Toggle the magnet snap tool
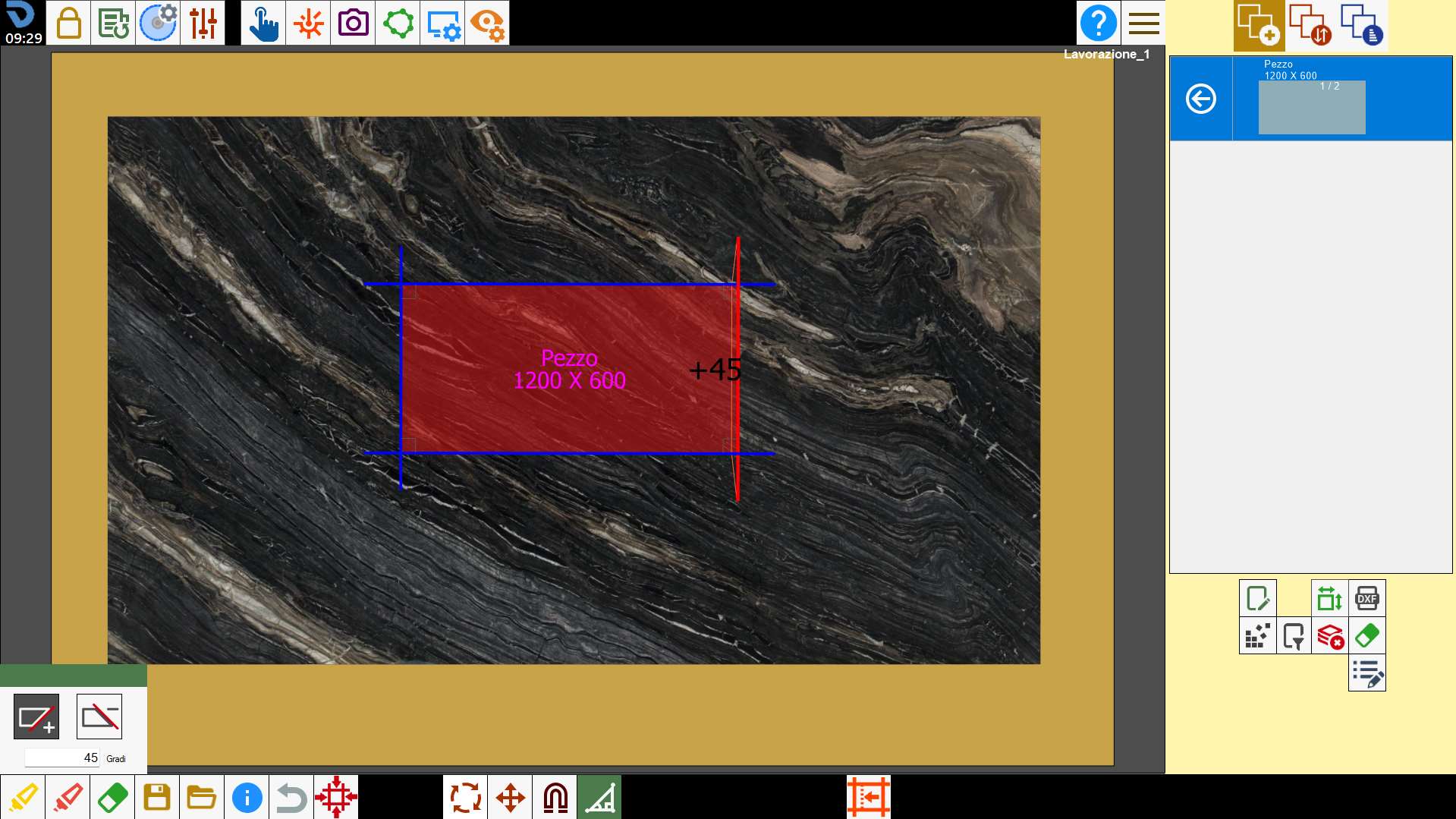The width and height of the screenshot is (1456, 819). click(555, 797)
